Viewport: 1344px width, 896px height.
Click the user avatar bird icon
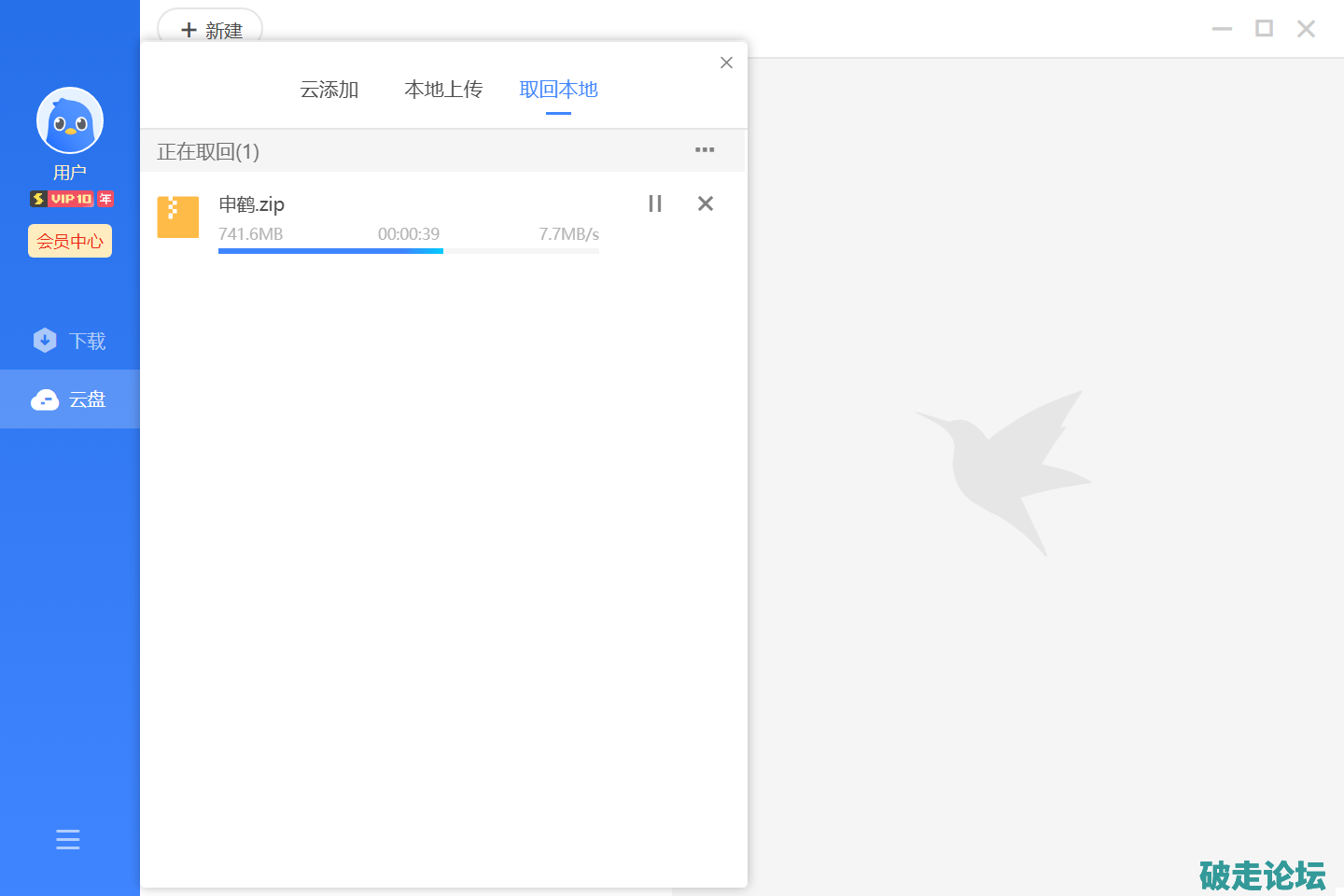tap(70, 120)
